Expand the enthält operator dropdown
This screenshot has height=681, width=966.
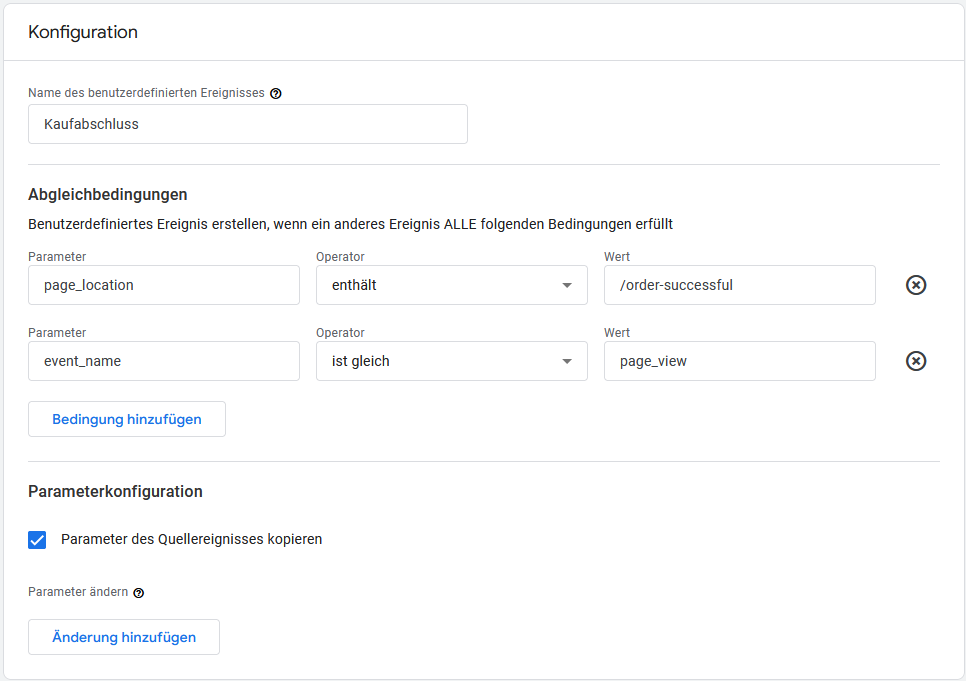coord(451,285)
